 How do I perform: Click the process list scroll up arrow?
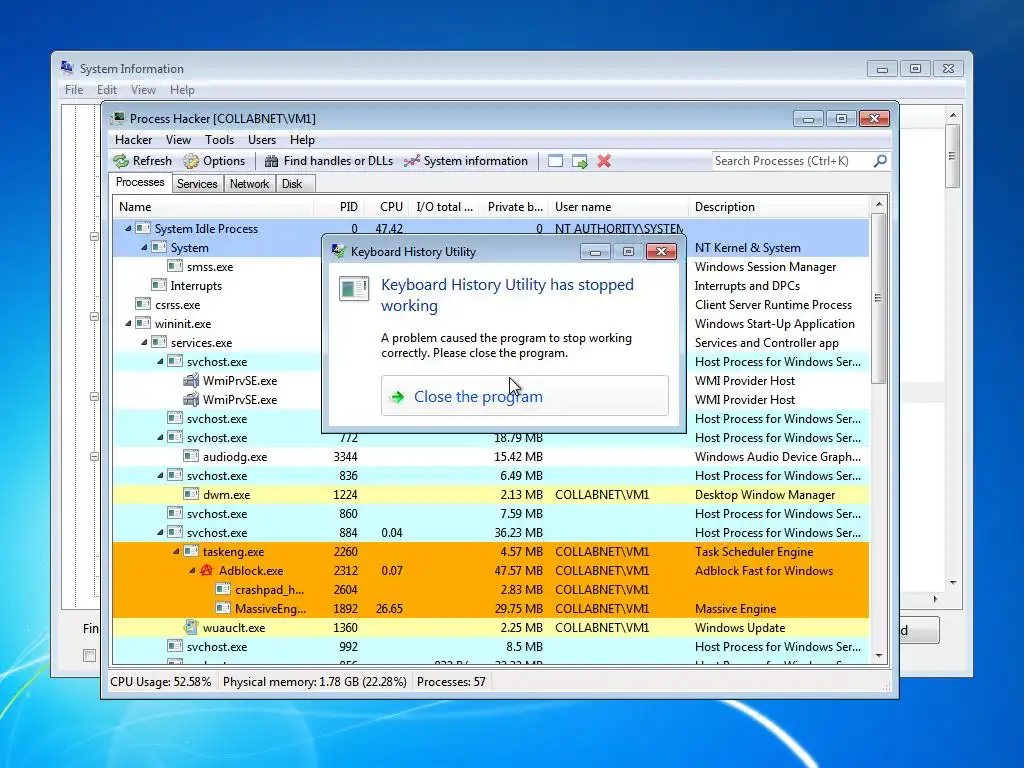click(878, 204)
